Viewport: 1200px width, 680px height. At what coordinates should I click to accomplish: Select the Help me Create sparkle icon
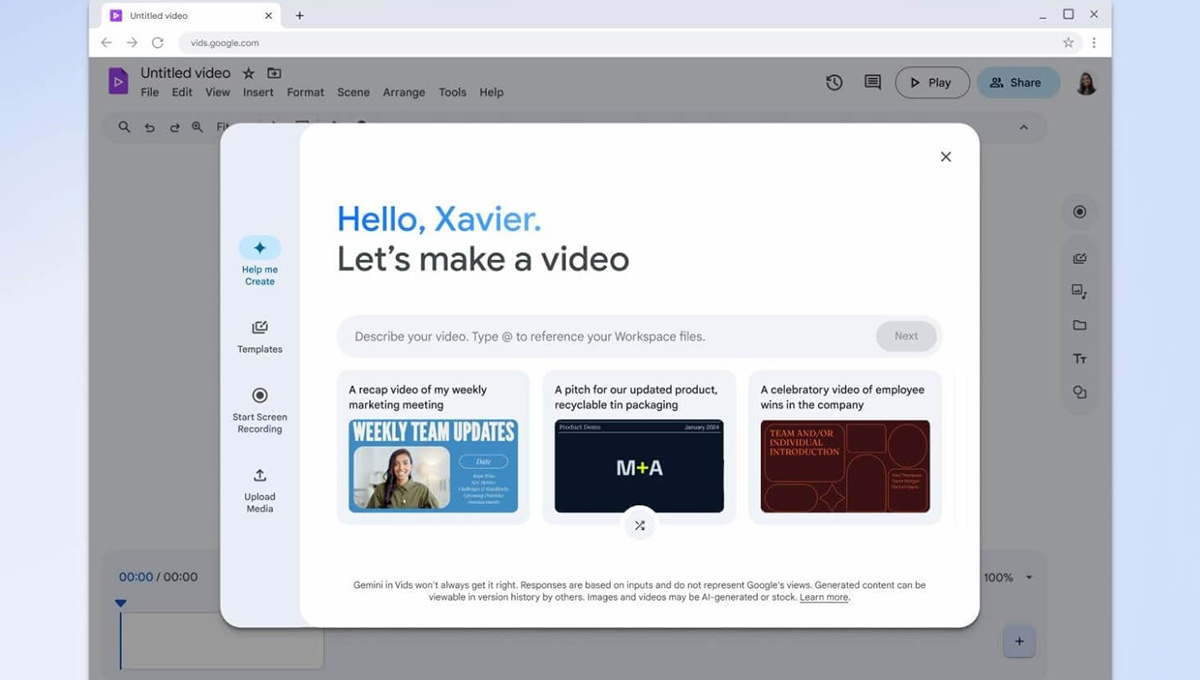259,248
